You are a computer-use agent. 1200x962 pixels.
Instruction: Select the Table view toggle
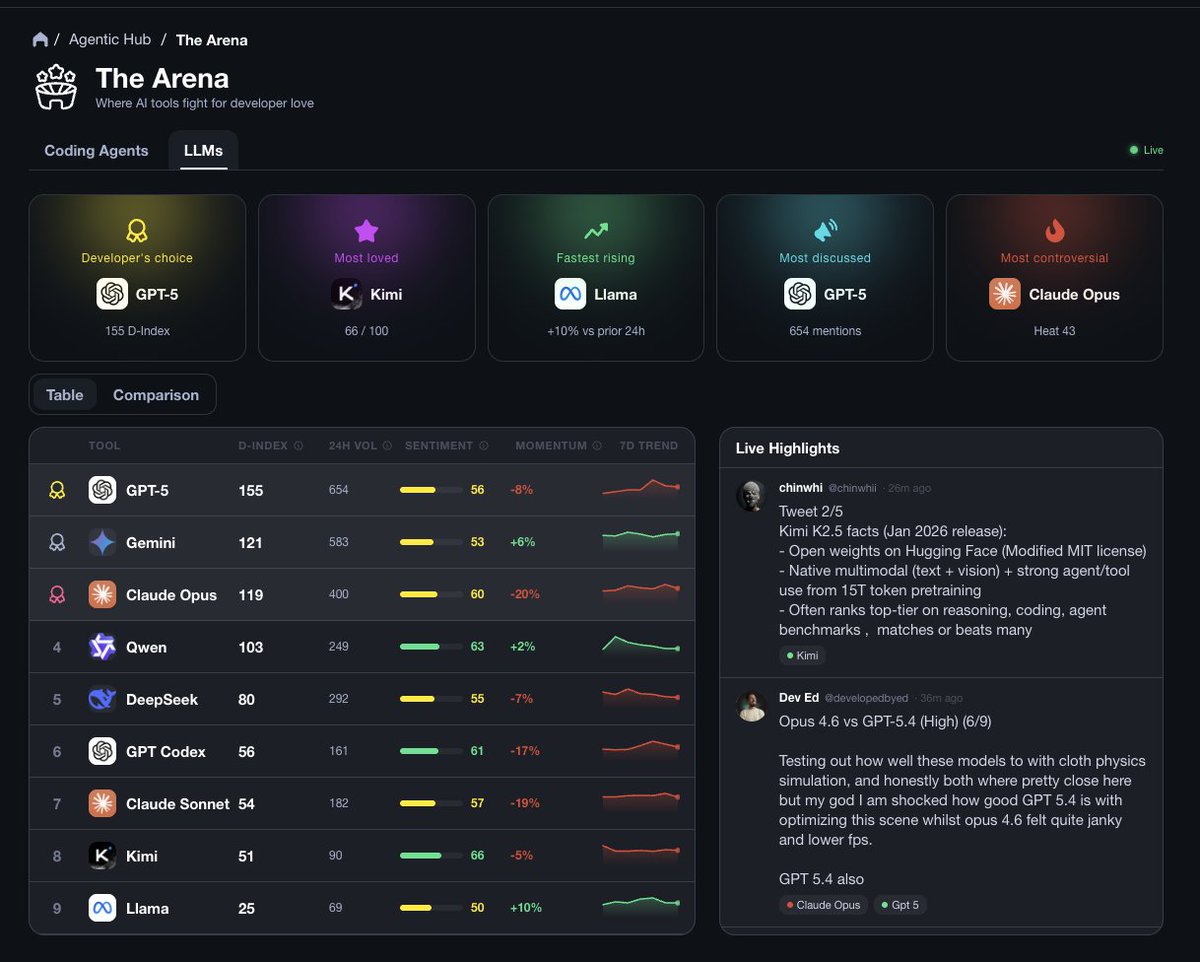(x=65, y=395)
